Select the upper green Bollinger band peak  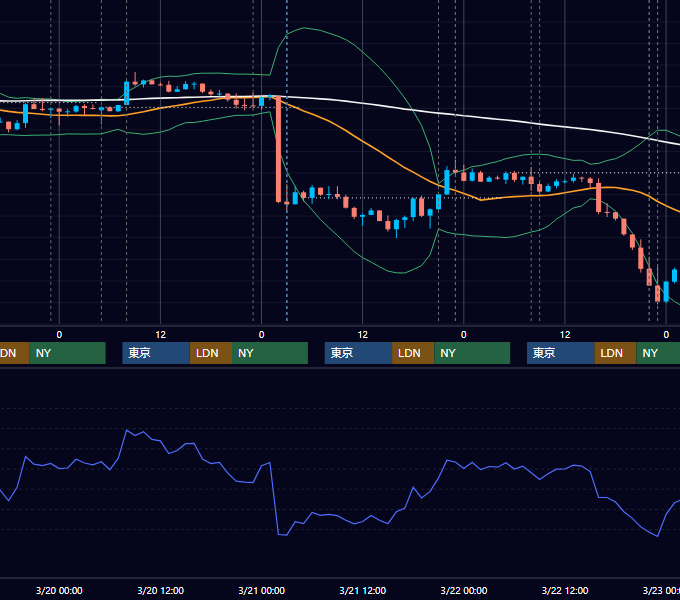point(304,28)
